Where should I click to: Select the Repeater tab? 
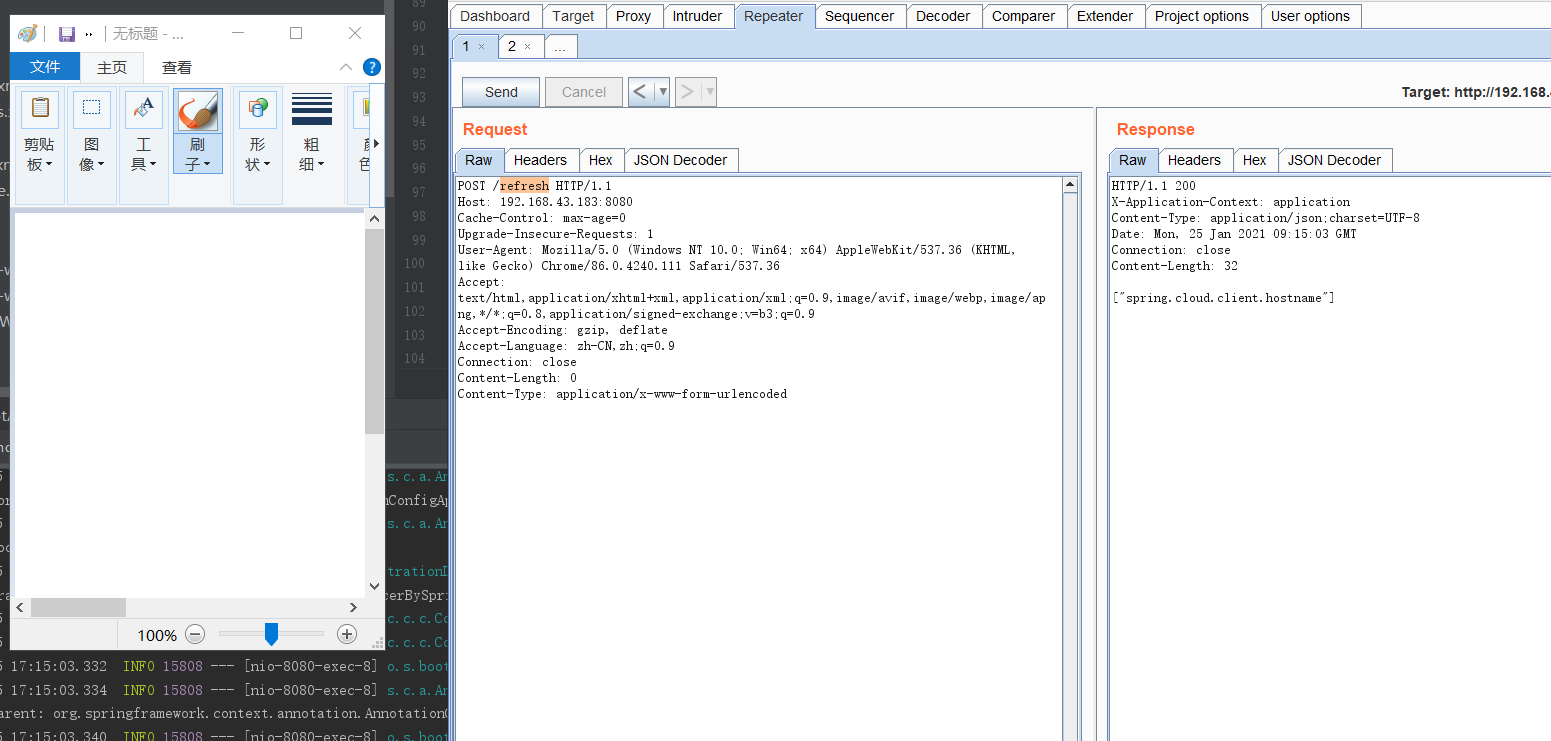[x=774, y=16]
